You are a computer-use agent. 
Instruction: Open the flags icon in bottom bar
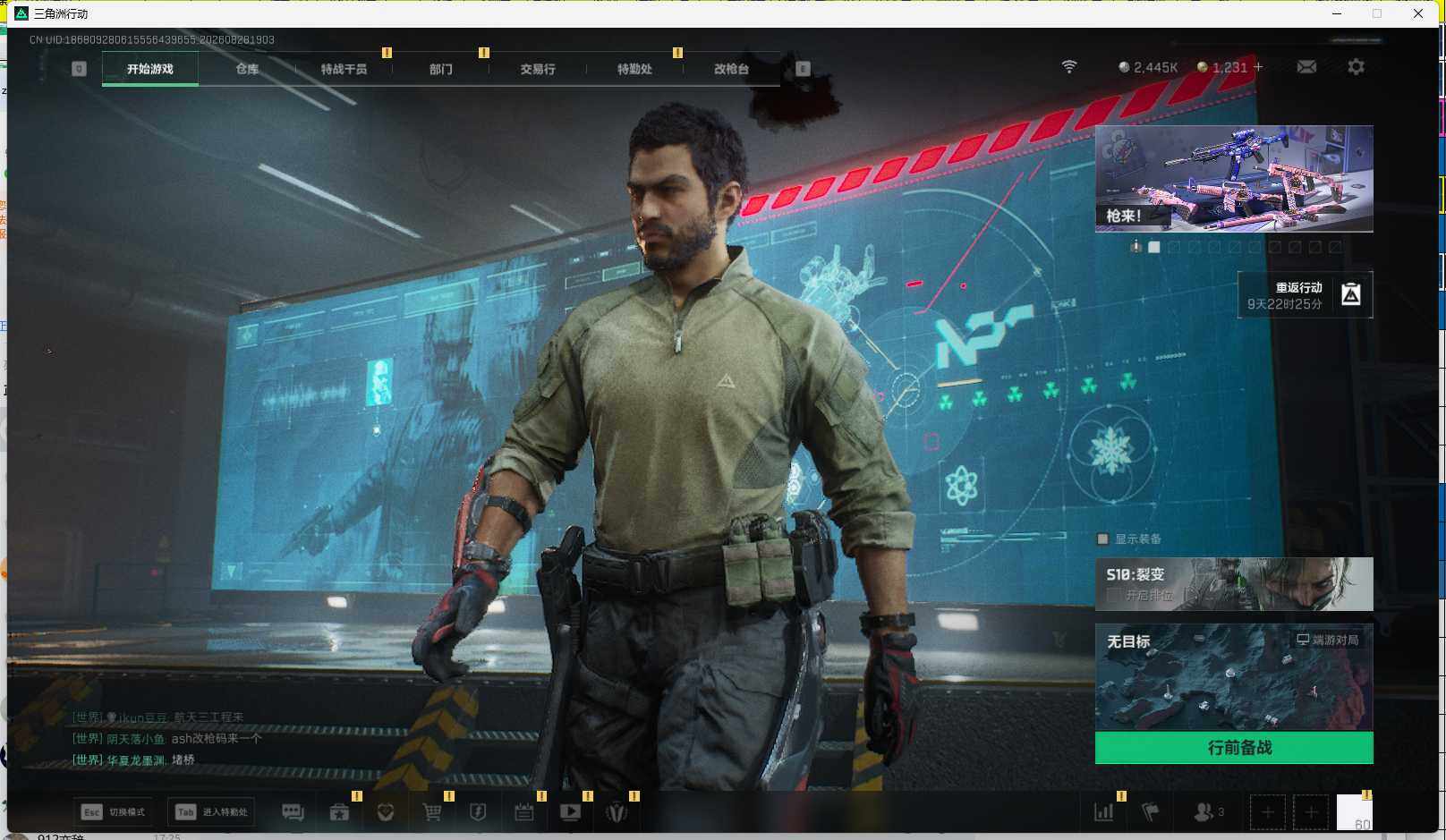pyautogui.click(x=1151, y=812)
